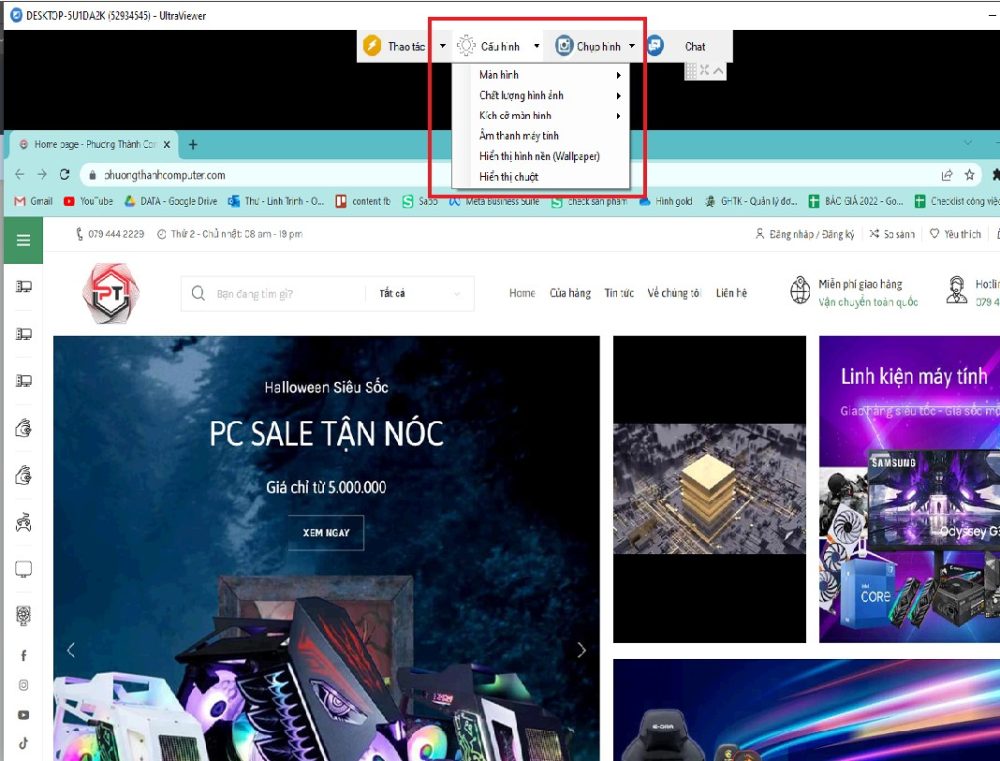Reload the phuongthanhcomputer.com page
The width and height of the screenshot is (1000, 761).
[x=64, y=175]
